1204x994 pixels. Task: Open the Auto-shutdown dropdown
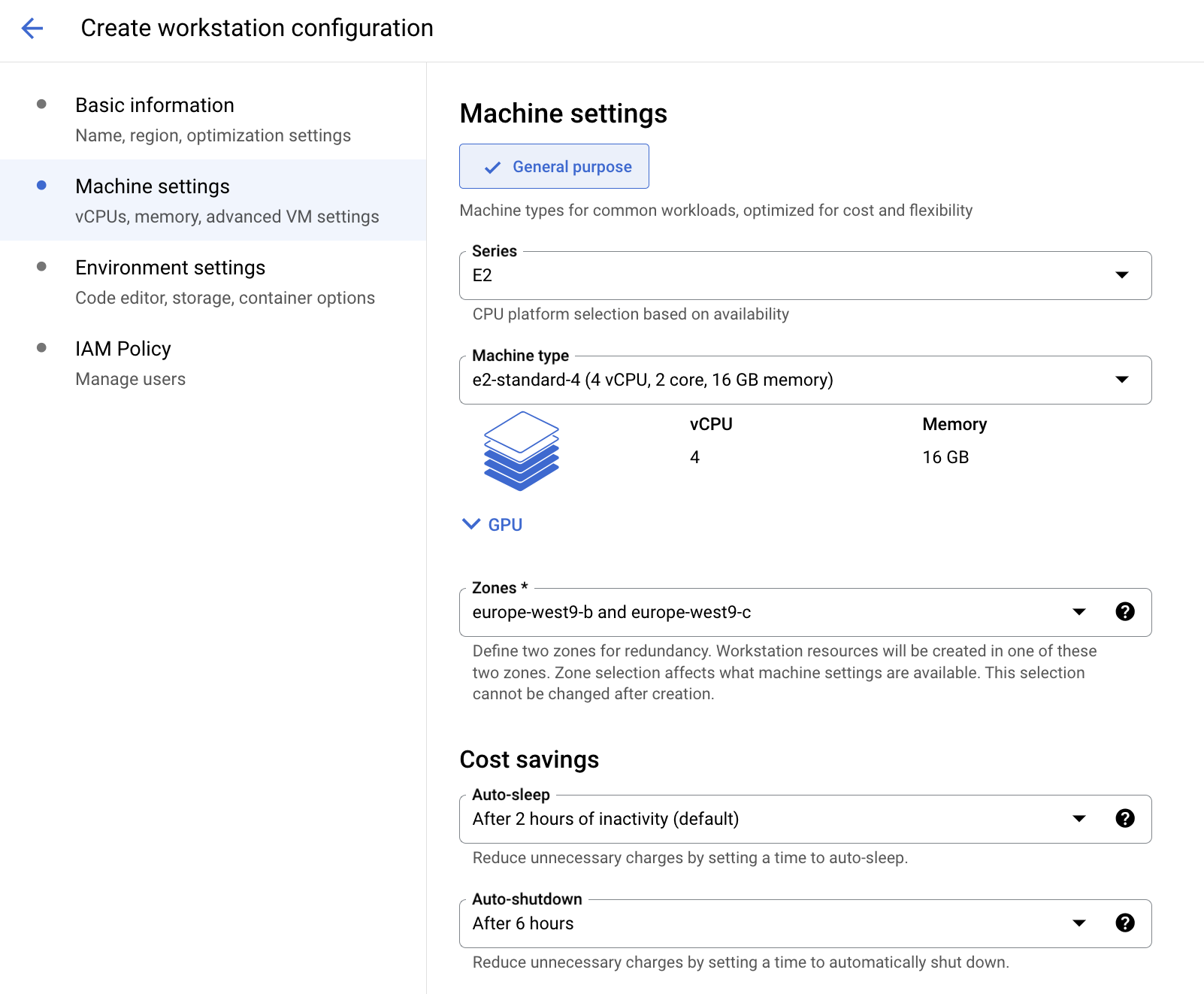(767, 923)
